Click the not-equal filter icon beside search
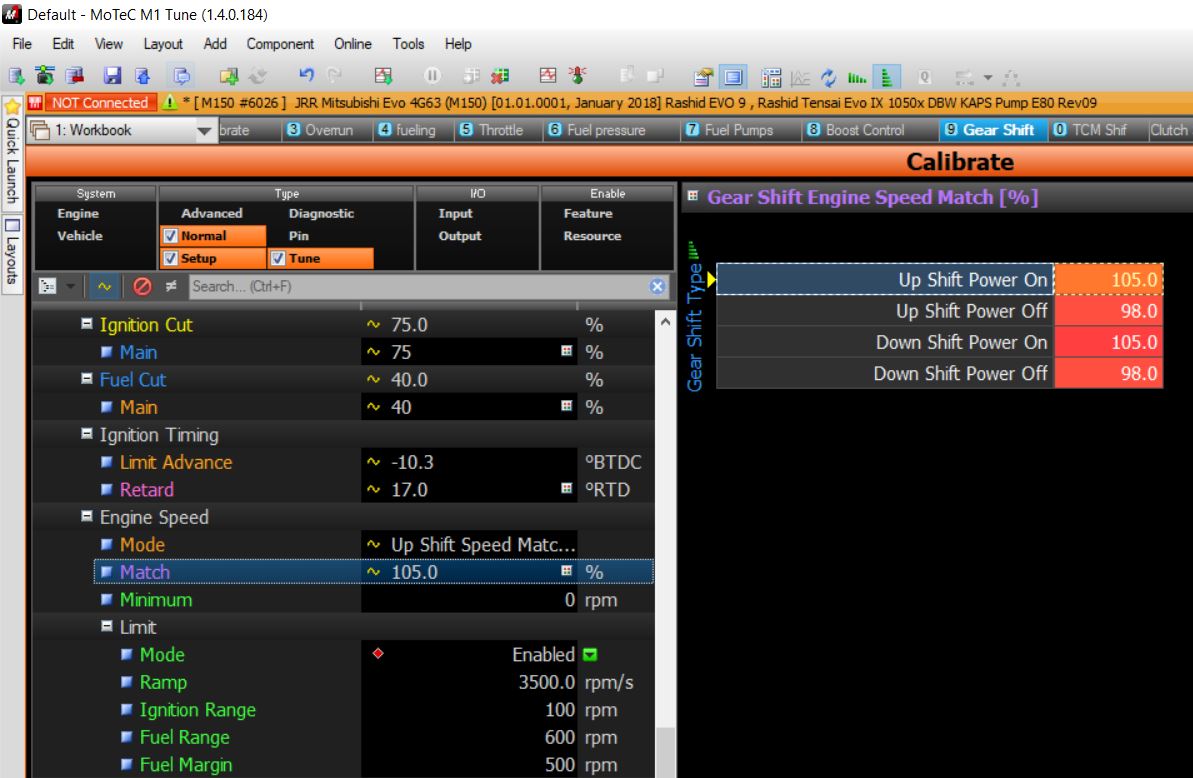This screenshot has width=1193, height=778. (171, 287)
